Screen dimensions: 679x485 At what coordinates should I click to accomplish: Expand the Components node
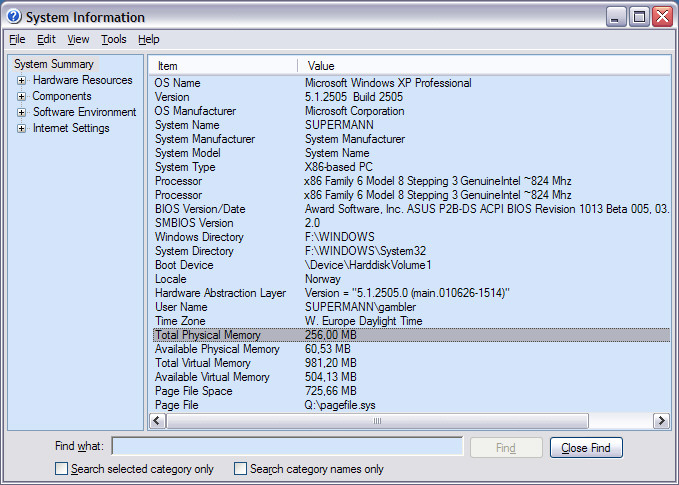(x=21, y=96)
